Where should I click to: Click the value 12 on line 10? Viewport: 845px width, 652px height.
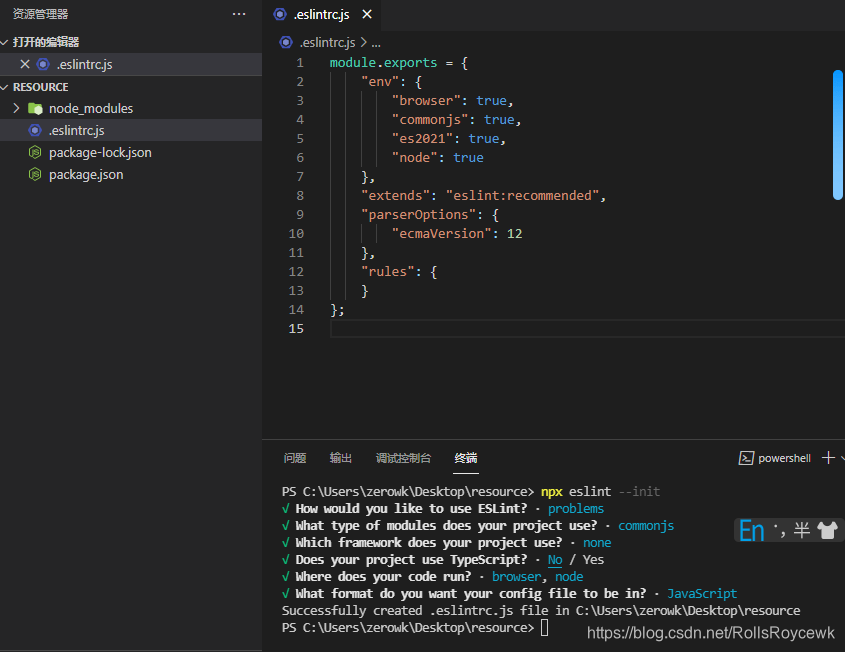[515, 234]
